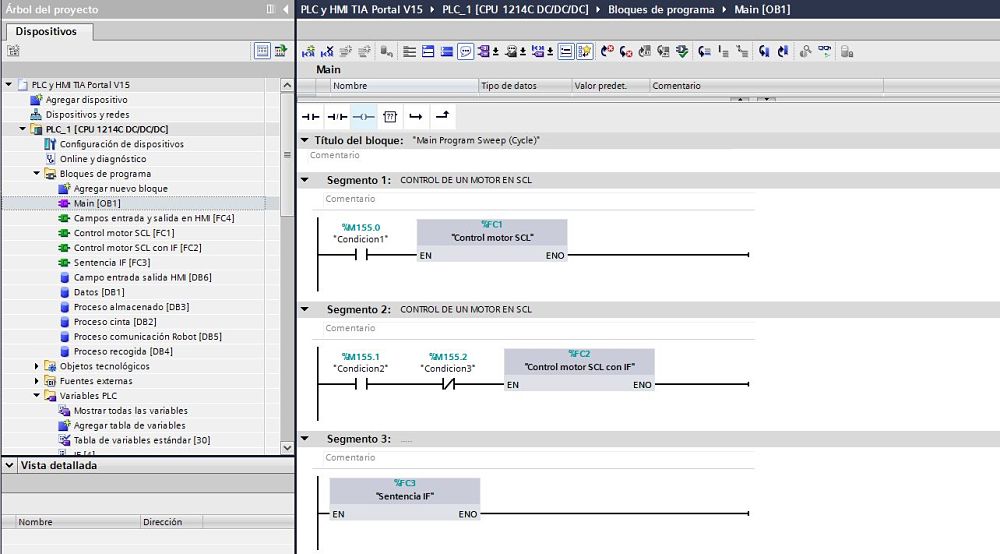Insert a normally open contact
This screenshot has height=554, width=1000.
(311, 117)
